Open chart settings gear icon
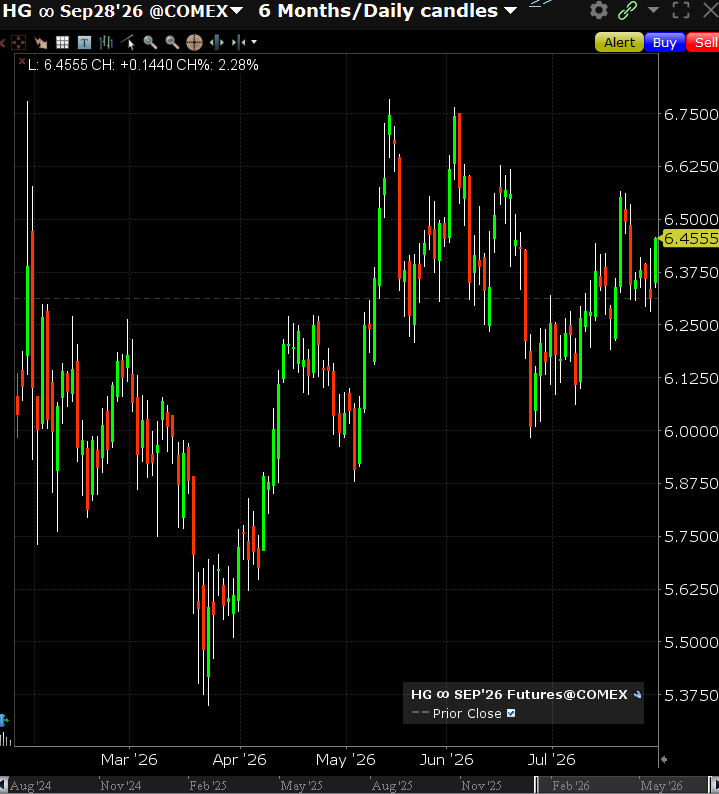Screen dimensions: 719x794 point(599,10)
